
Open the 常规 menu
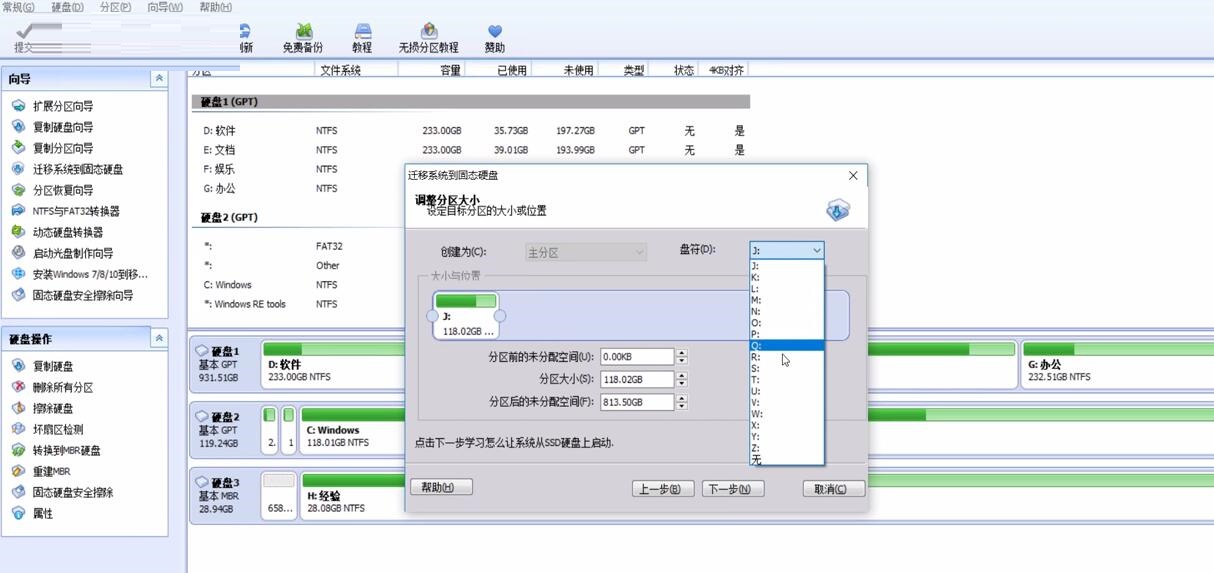[18, 7]
